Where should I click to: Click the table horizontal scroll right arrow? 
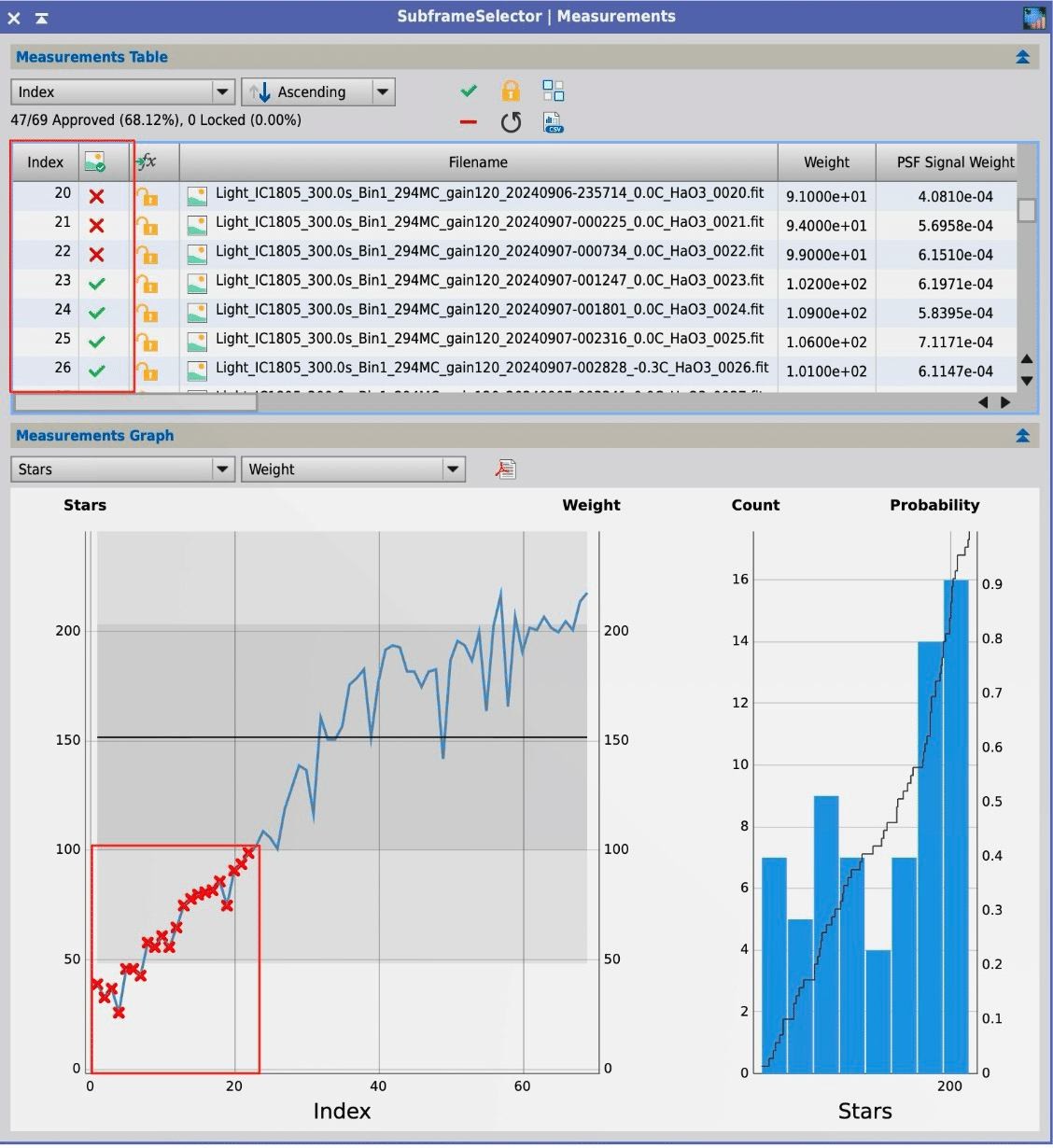(x=1005, y=402)
